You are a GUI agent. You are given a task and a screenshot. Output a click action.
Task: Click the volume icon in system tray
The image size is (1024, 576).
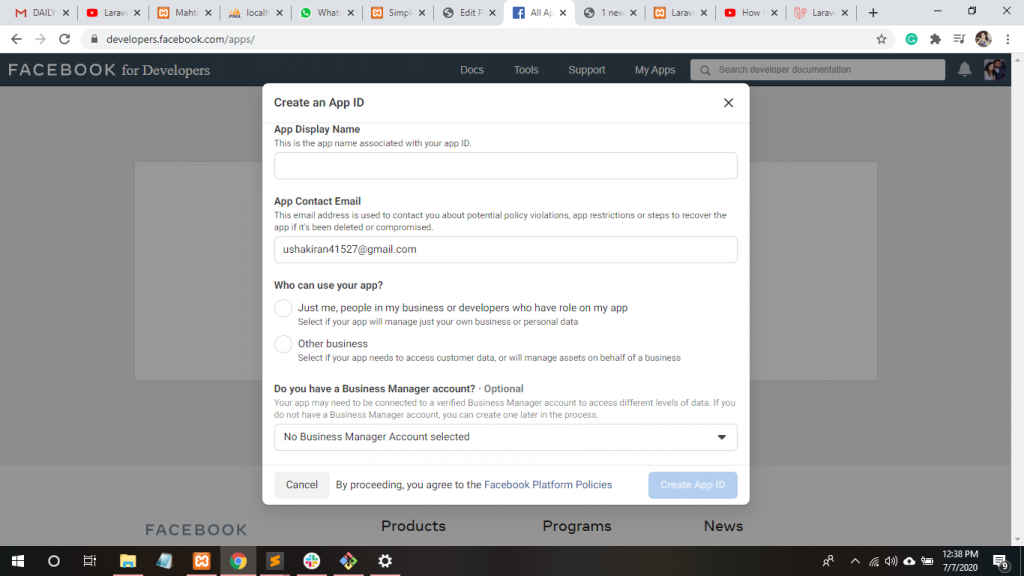click(891, 562)
